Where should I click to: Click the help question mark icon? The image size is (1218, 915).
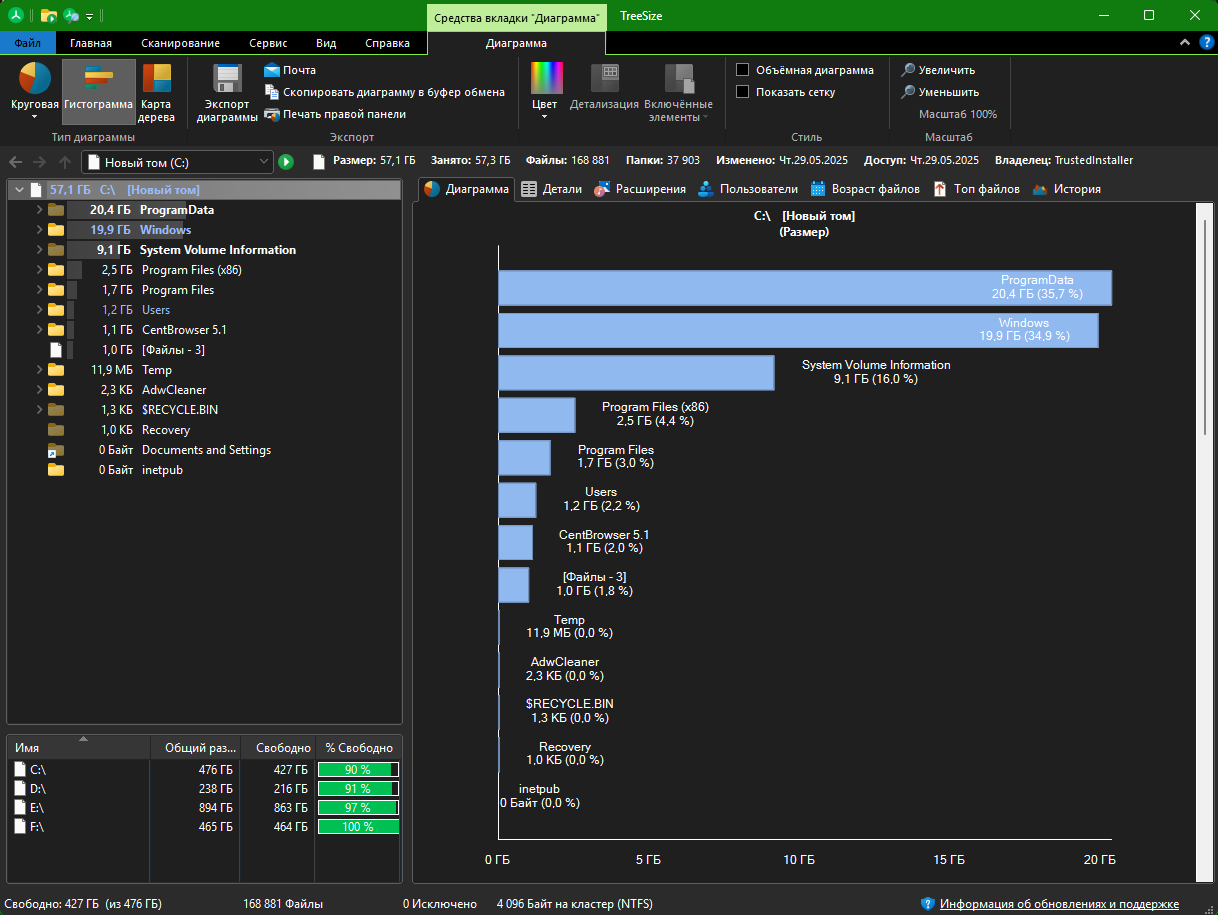click(1205, 43)
